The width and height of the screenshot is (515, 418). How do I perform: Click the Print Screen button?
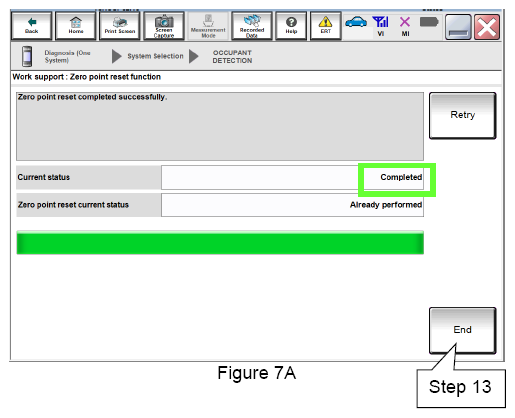pos(120,26)
